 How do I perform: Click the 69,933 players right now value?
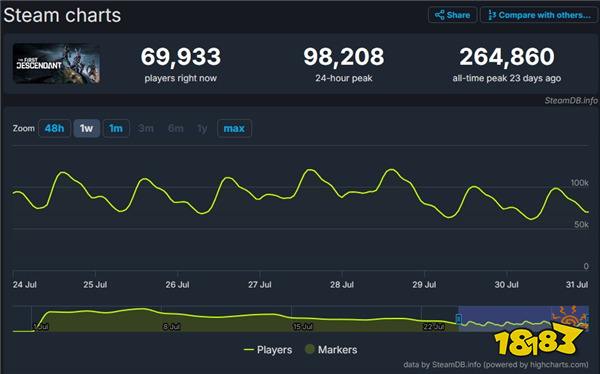pos(181,57)
